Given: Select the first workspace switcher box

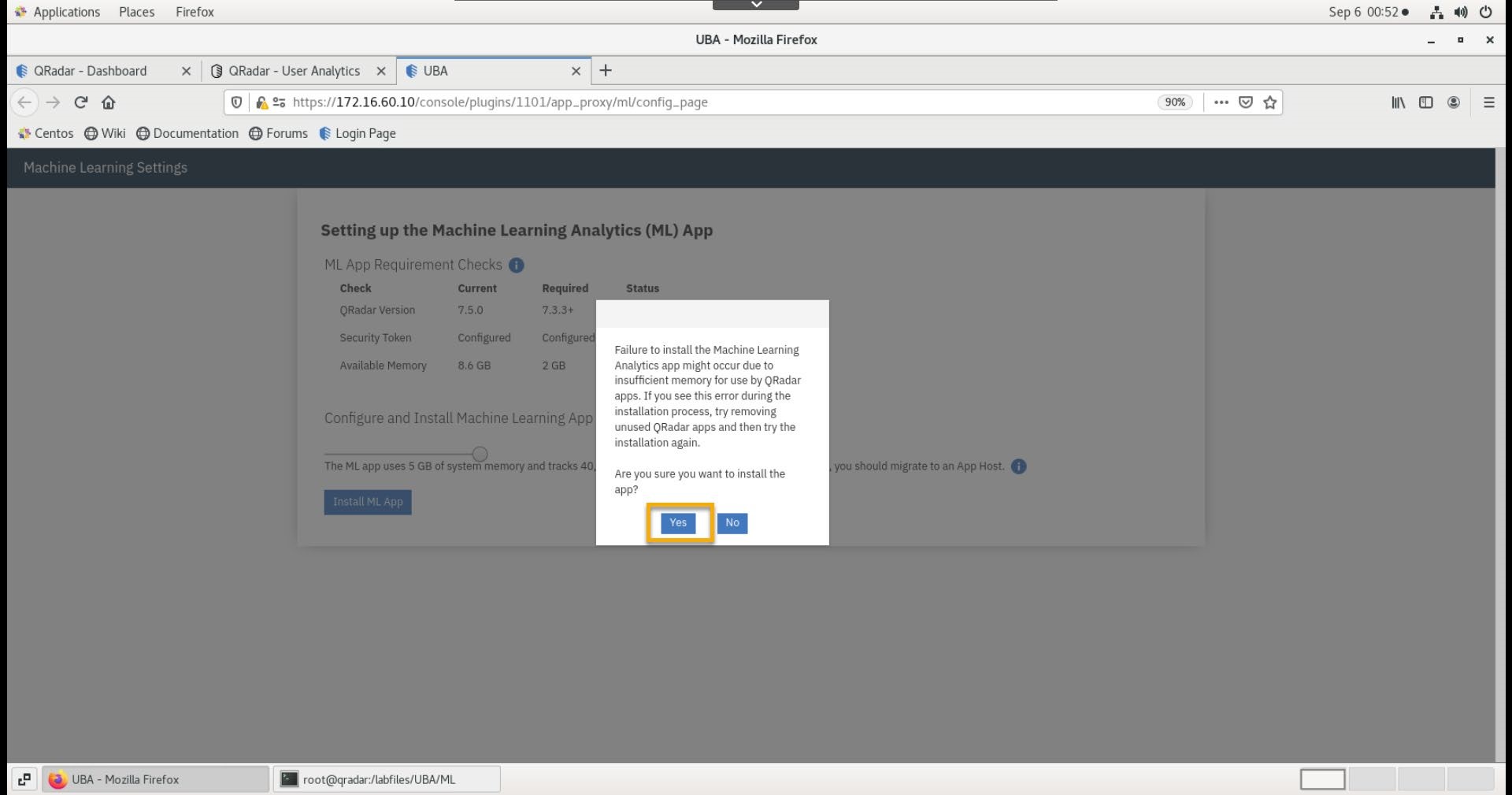Looking at the screenshot, I should (x=1322, y=779).
